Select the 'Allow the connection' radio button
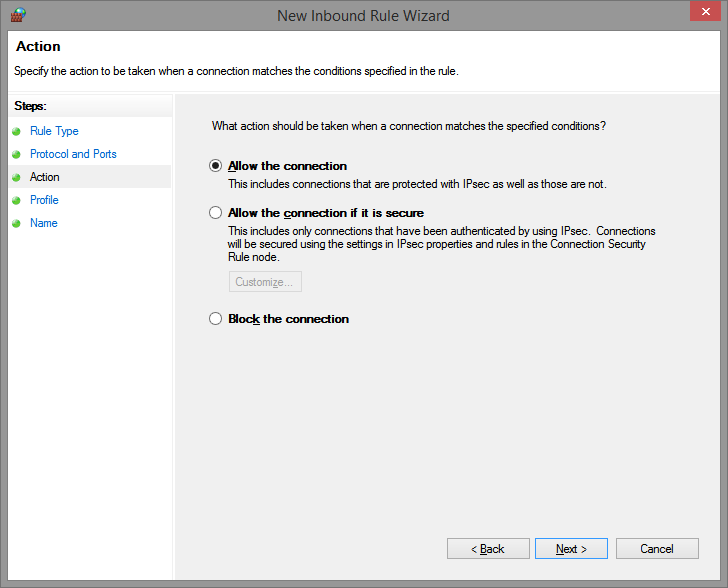Screen dimensions: 728x588 click(215, 166)
